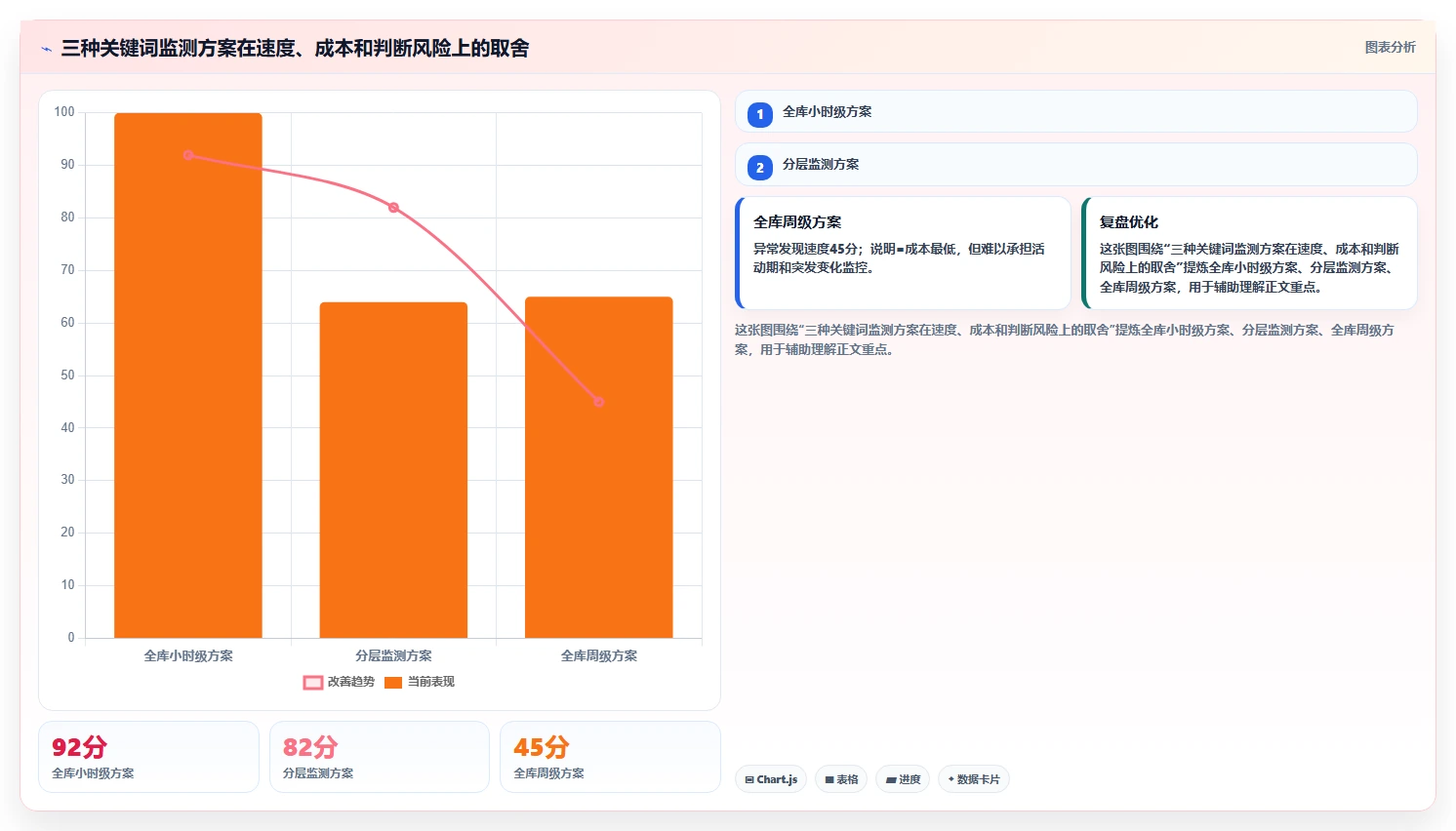1456x831 pixels.
Task: Click the icon inside the 进度 tag
Action: point(891,780)
